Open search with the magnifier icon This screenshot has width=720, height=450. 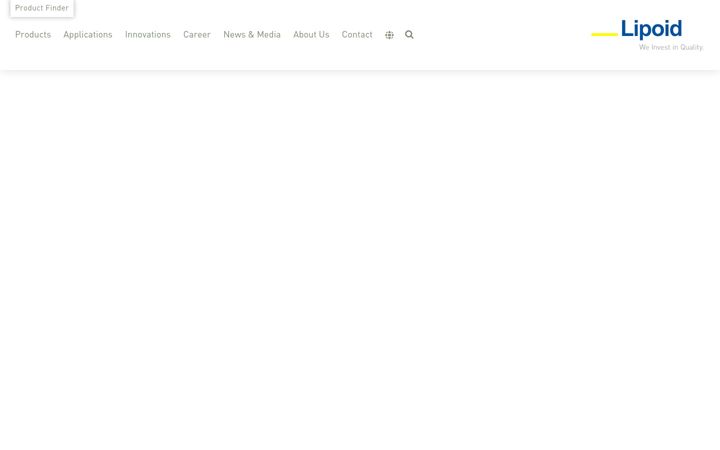pyautogui.click(x=409, y=35)
